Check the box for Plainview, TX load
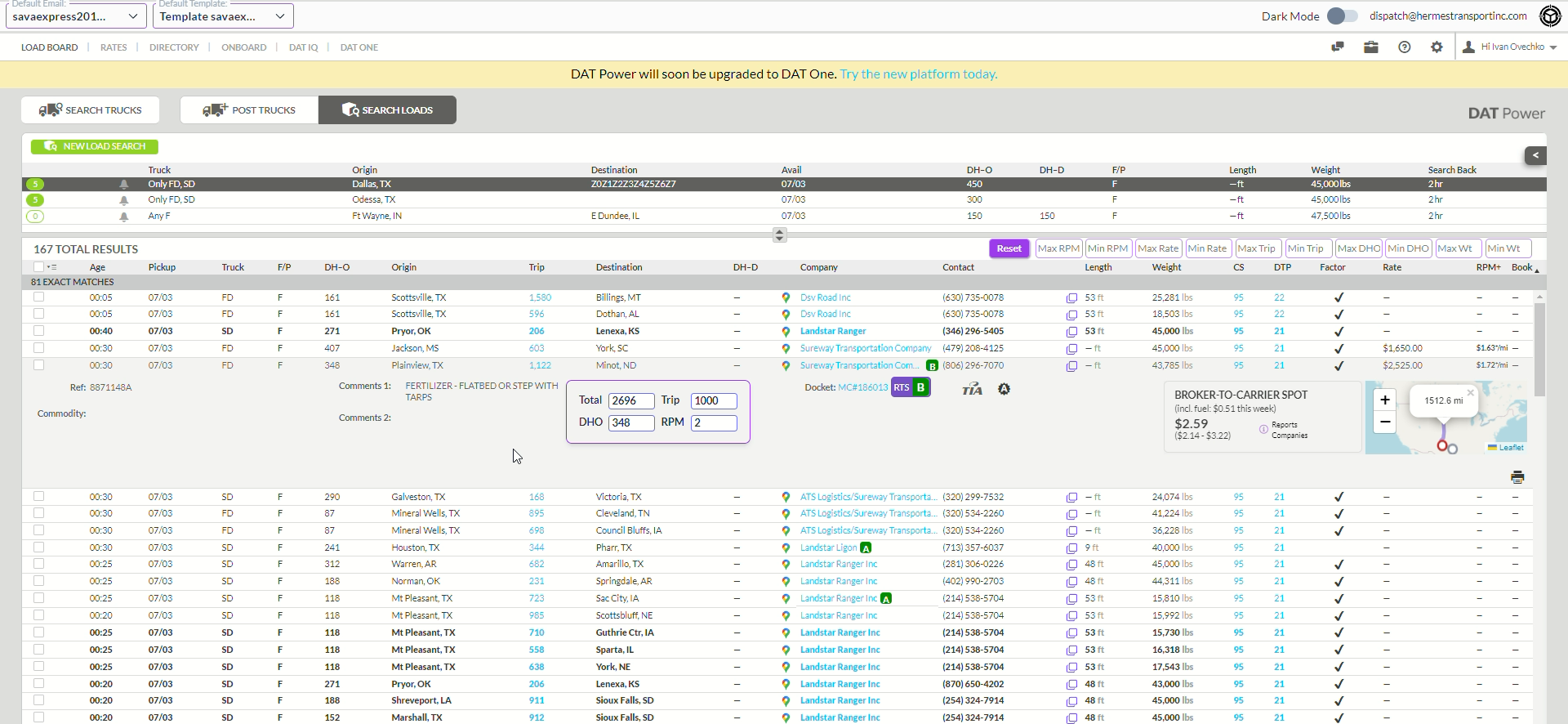 click(x=38, y=365)
